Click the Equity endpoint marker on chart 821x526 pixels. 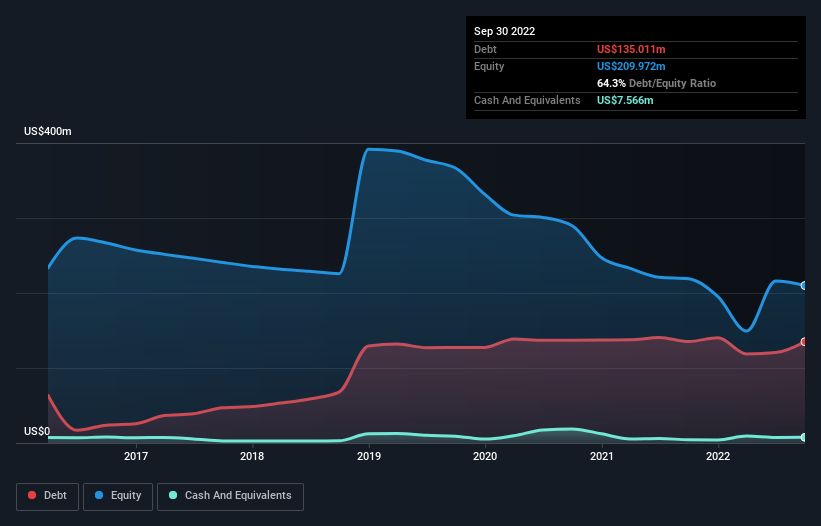click(x=805, y=285)
